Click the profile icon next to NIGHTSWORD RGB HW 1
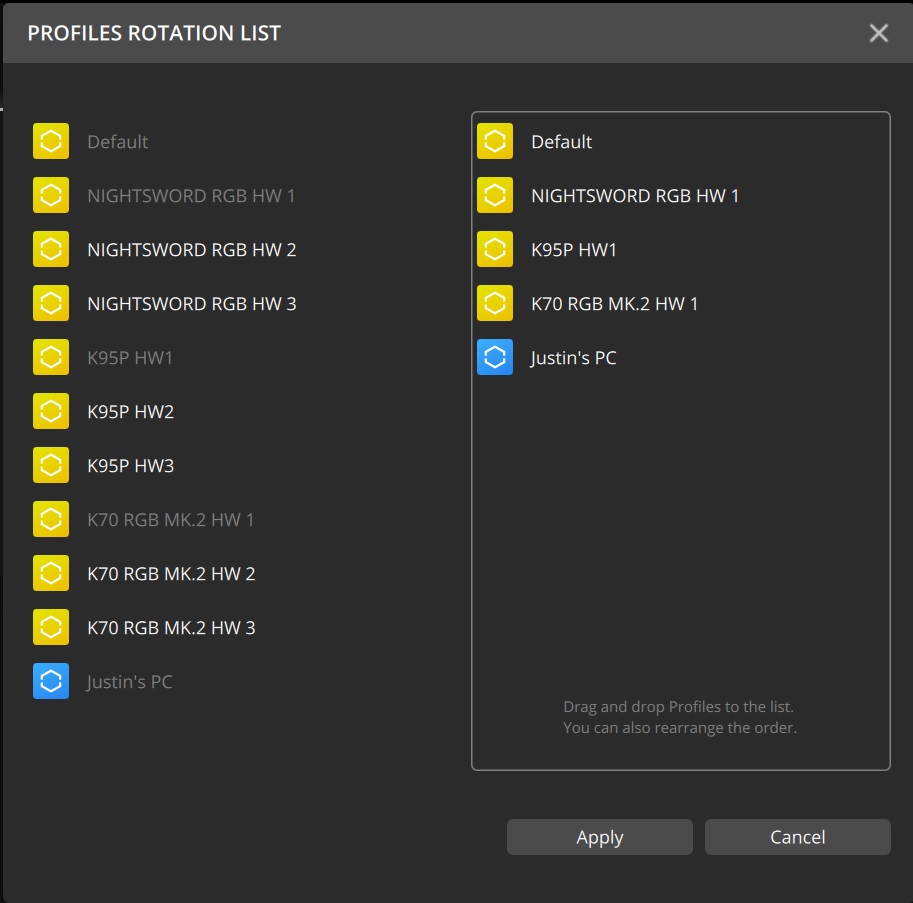Viewport: 913px width, 903px height. (x=51, y=195)
